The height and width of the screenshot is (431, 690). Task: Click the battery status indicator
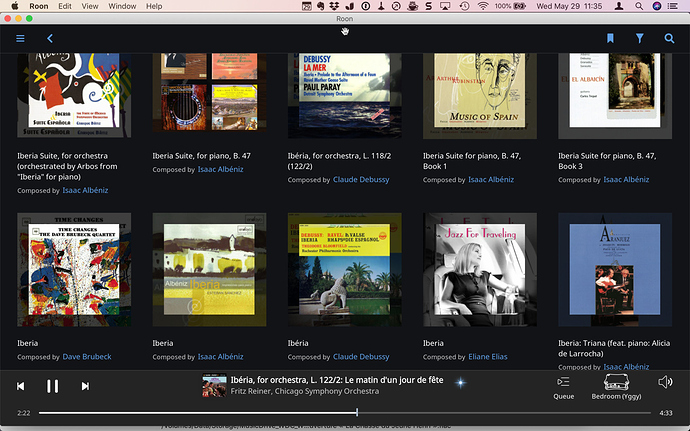[510, 6]
